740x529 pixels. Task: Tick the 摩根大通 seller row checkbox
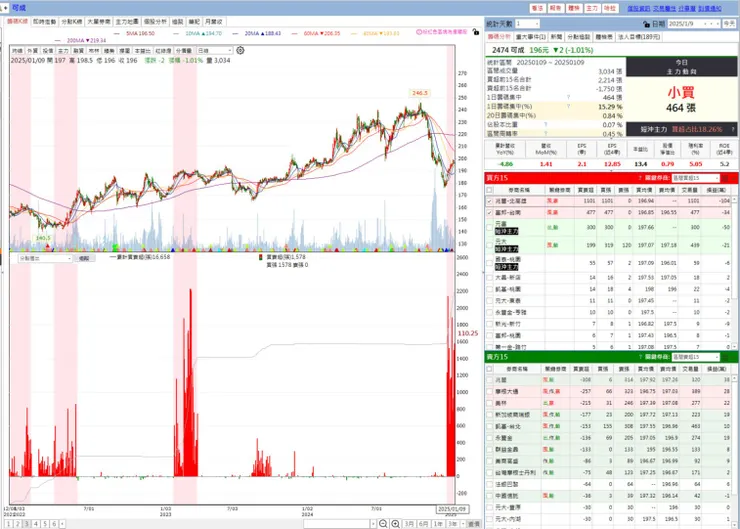coord(489,392)
